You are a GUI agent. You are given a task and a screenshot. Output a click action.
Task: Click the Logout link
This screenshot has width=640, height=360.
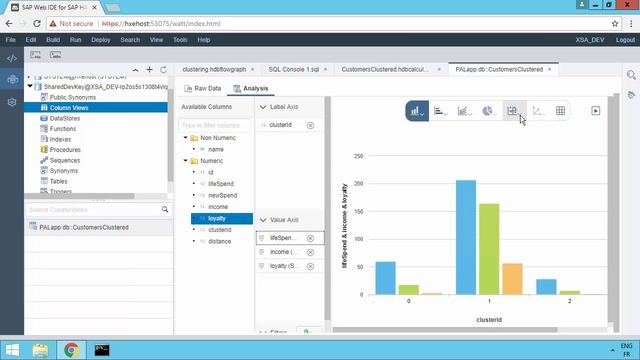(x=625, y=40)
